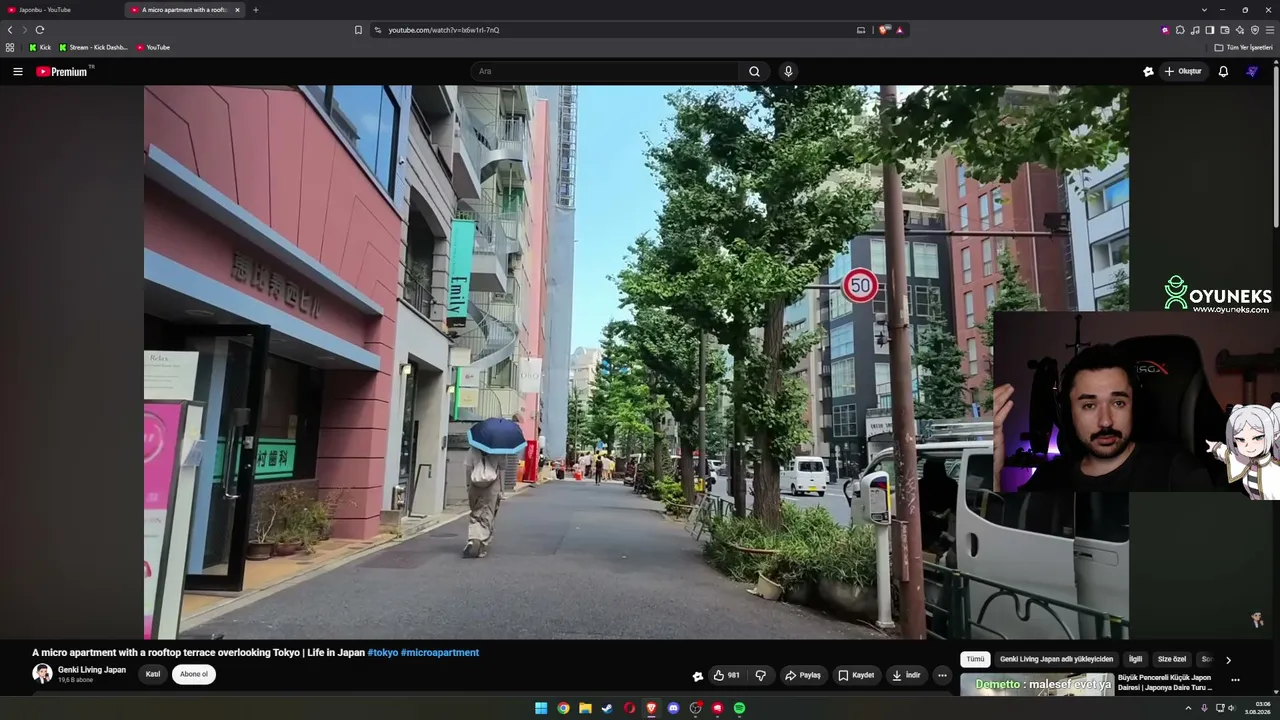1280x720 pixels.
Task: Focus the YouTube search field Ara
Action: 605,71
